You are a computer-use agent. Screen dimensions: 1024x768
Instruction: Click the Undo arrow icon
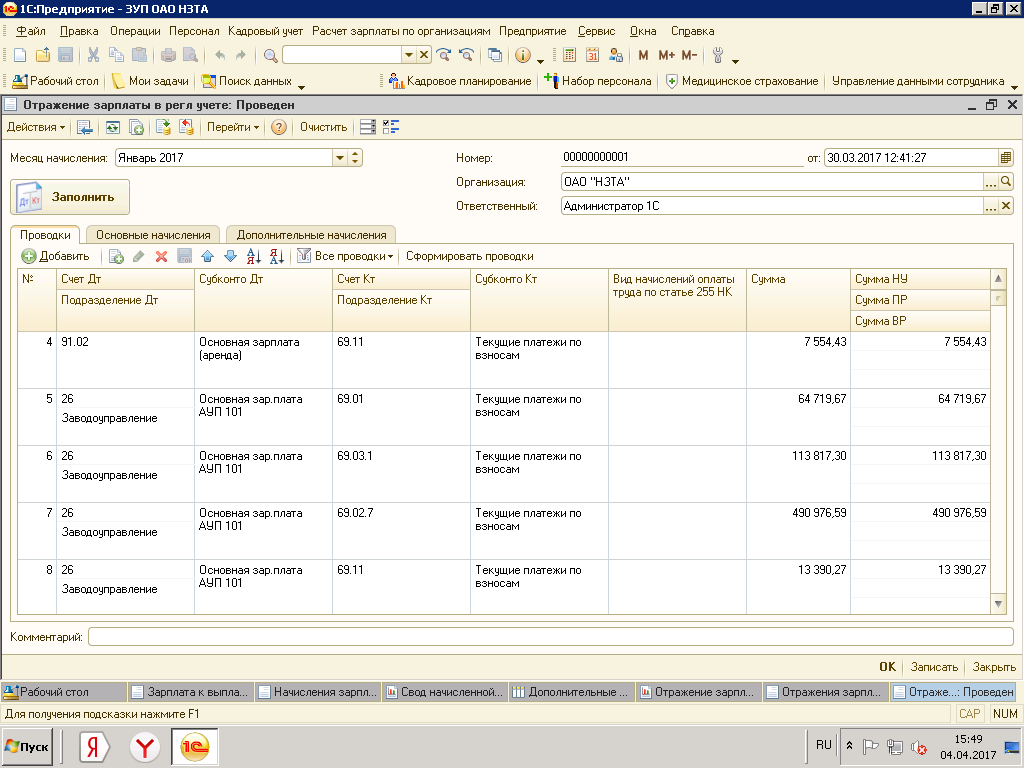pyautogui.click(x=220, y=56)
